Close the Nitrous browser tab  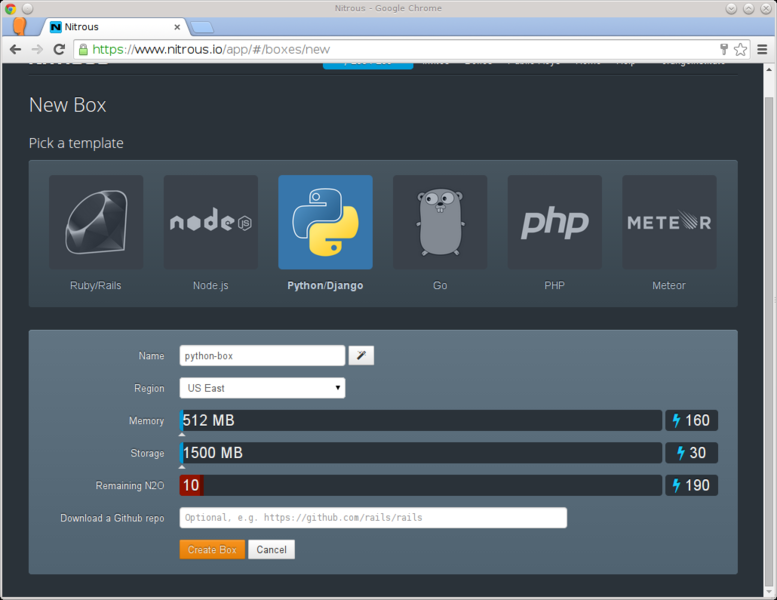(177, 27)
